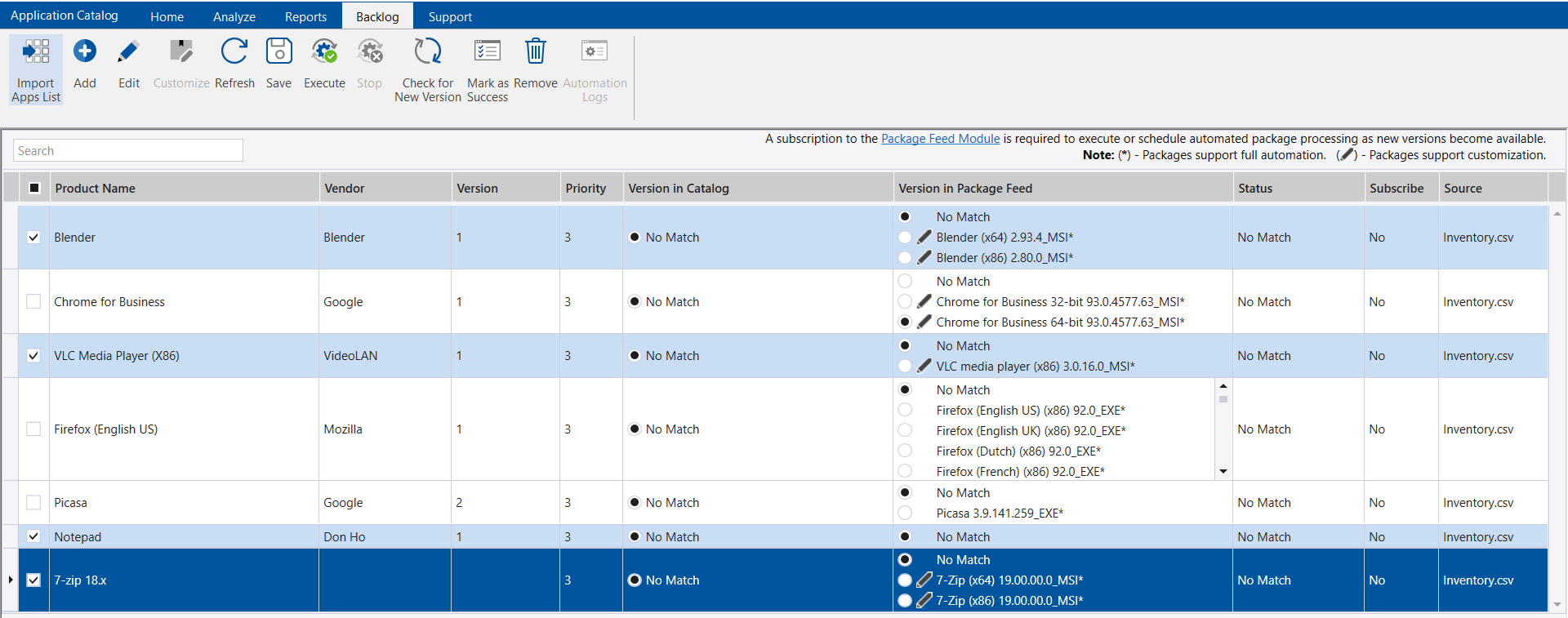1568x618 pixels.
Task: Click Firefox package list scroll down arrow
Action: pyautogui.click(x=1223, y=471)
